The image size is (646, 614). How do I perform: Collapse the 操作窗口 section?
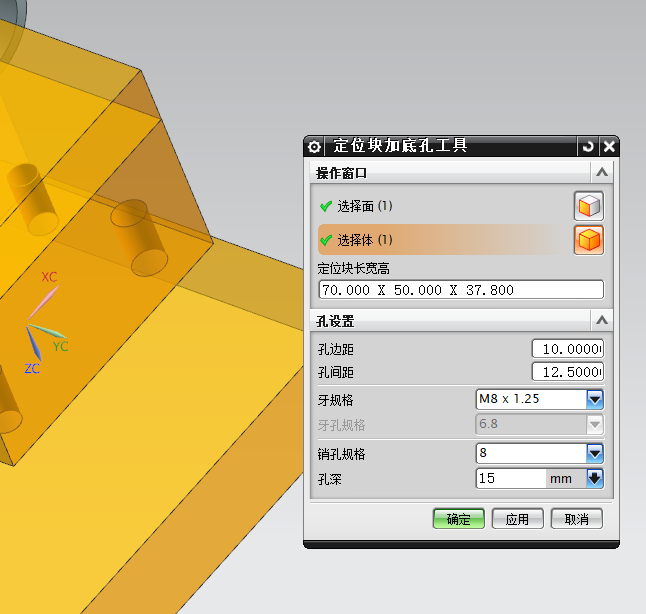pos(602,172)
